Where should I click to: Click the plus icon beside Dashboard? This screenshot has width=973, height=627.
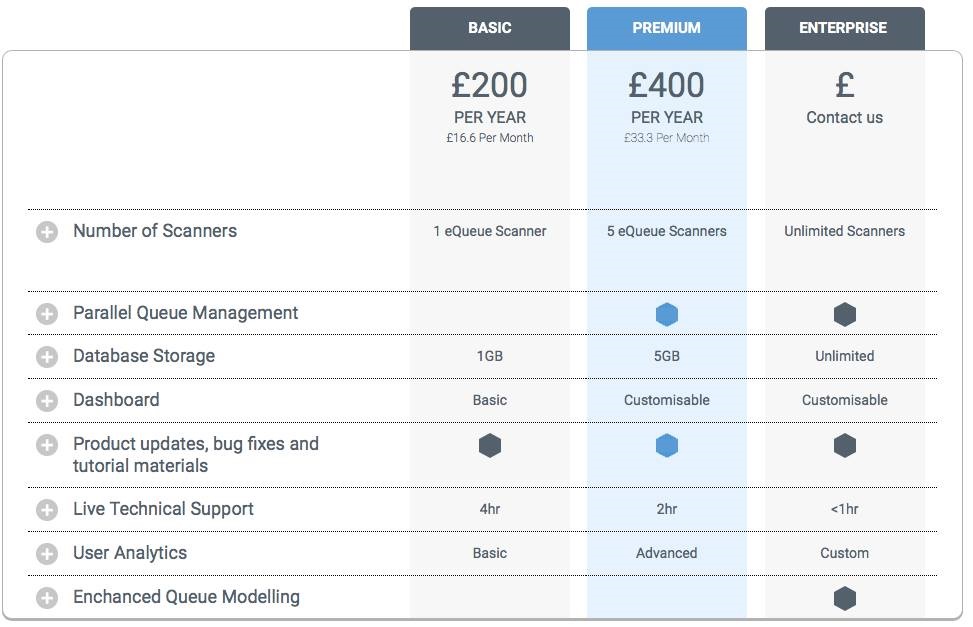tap(47, 401)
